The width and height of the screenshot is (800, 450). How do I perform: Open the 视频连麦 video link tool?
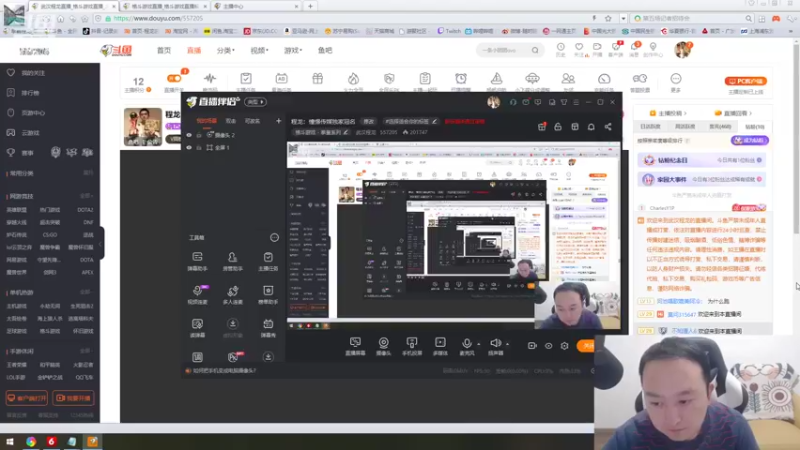coord(197,294)
